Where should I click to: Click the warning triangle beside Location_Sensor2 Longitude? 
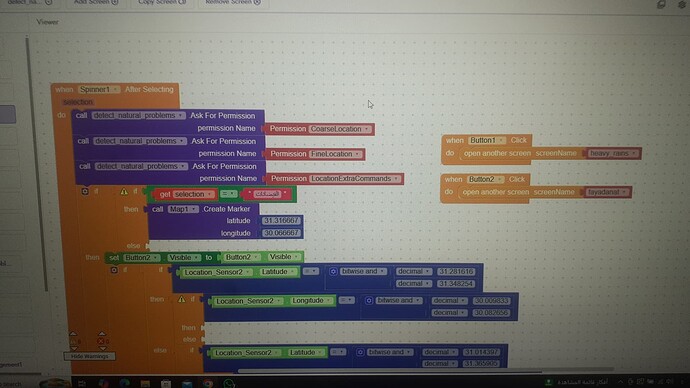(x=181, y=299)
